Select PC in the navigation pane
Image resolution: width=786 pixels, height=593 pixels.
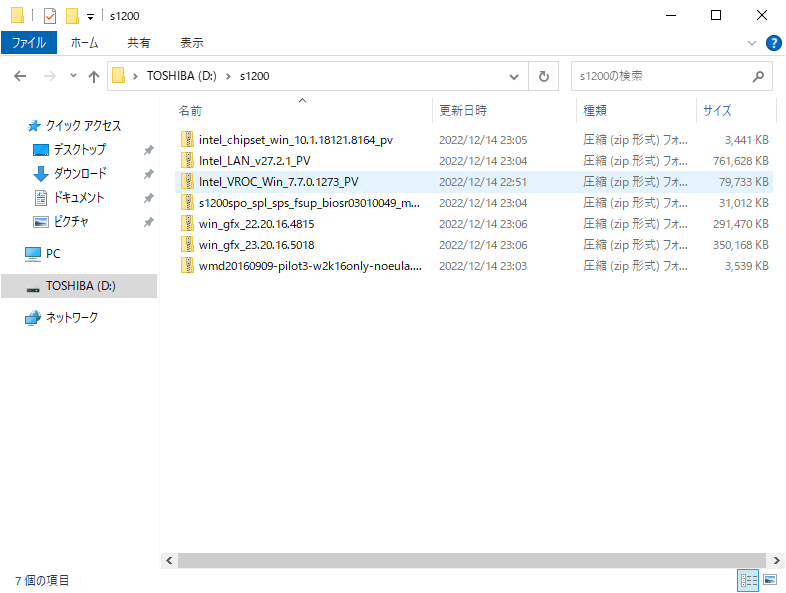(53, 254)
